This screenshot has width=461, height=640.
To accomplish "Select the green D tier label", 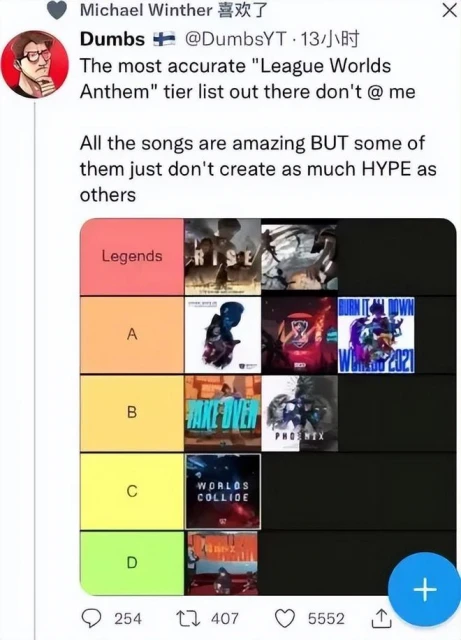I will pyautogui.click(x=132, y=563).
